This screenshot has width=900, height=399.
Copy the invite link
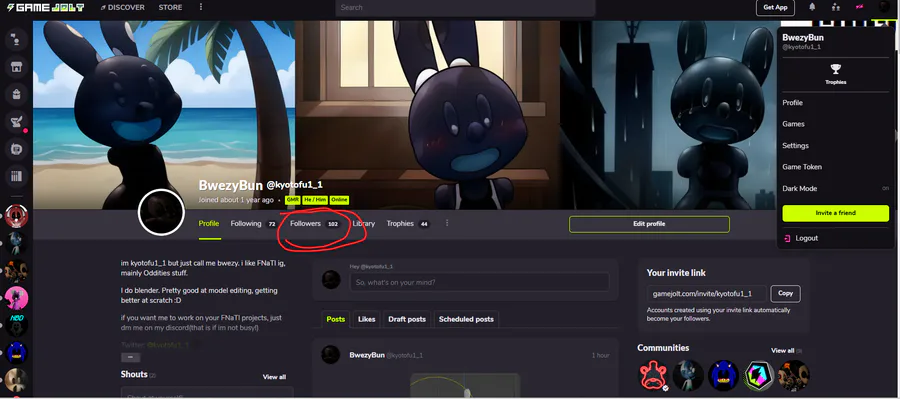point(785,293)
